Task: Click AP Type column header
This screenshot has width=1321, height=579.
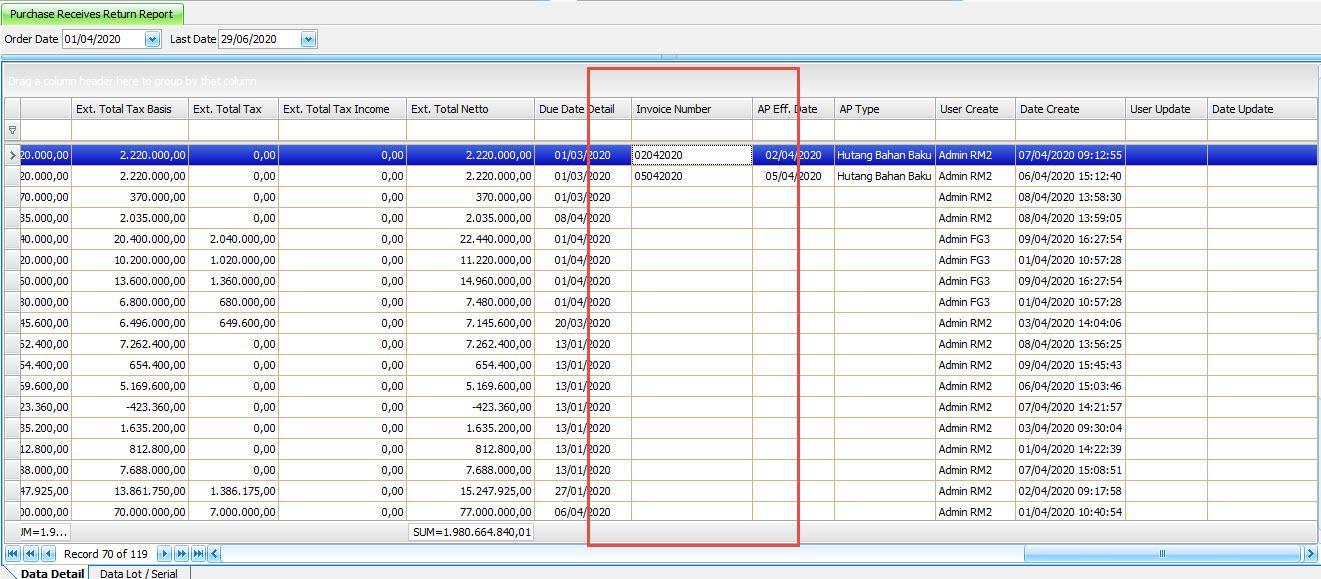Action: tap(884, 109)
